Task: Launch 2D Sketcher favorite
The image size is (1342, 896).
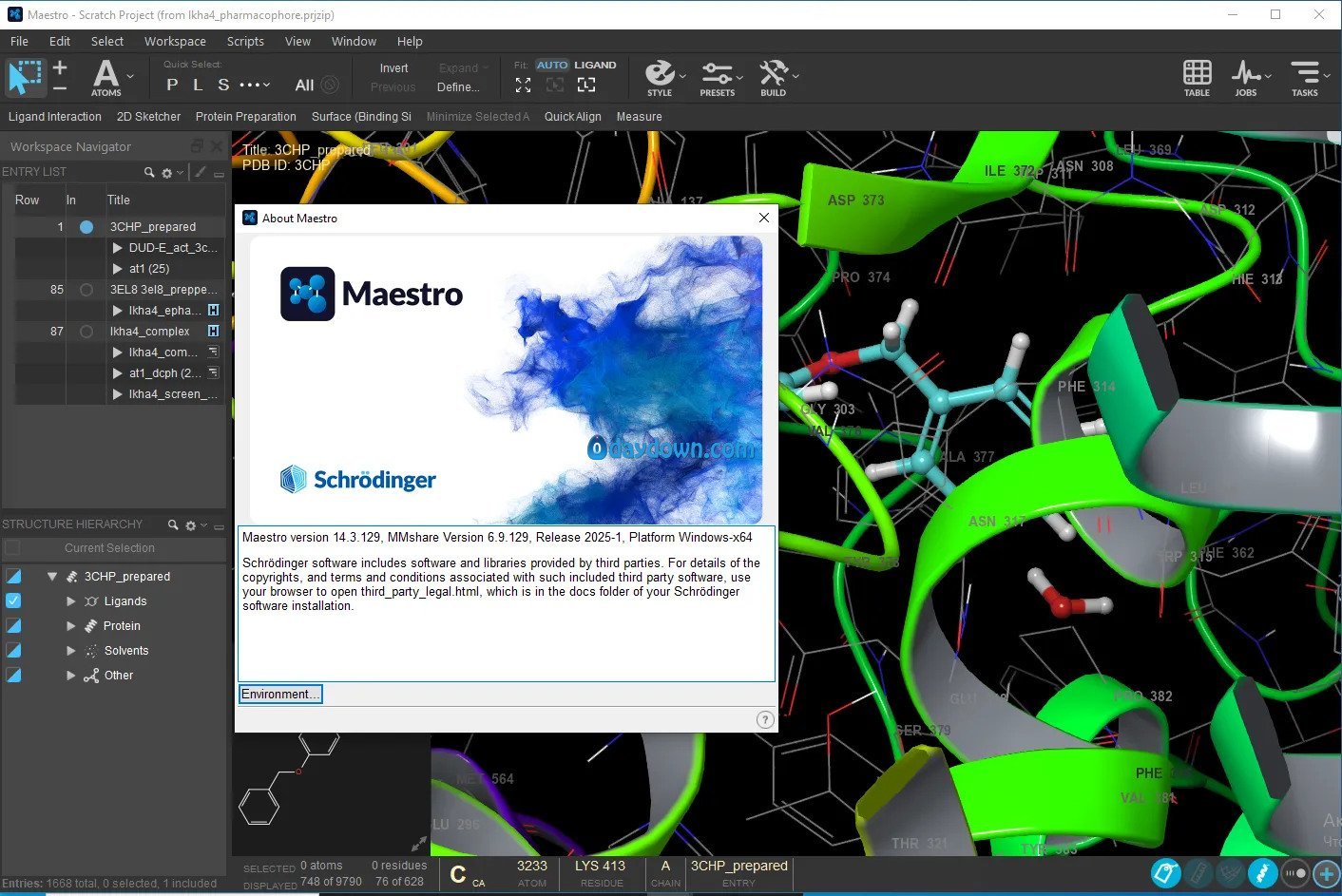Action: [x=148, y=116]
